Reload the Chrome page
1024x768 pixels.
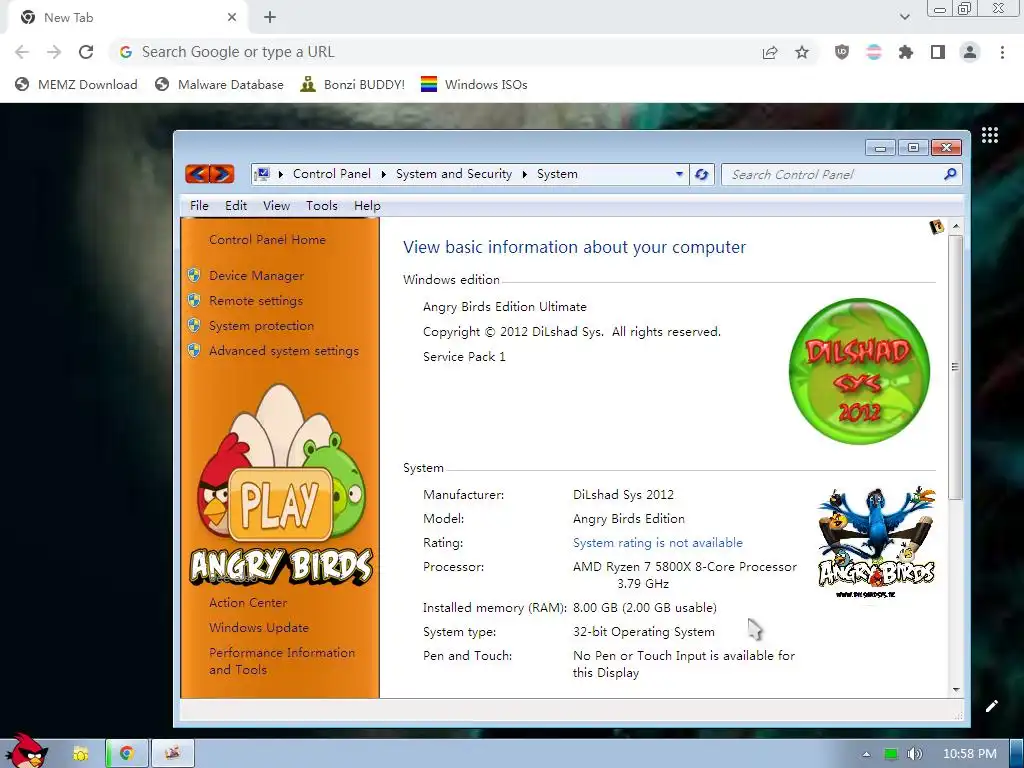(x=86, y=52)
